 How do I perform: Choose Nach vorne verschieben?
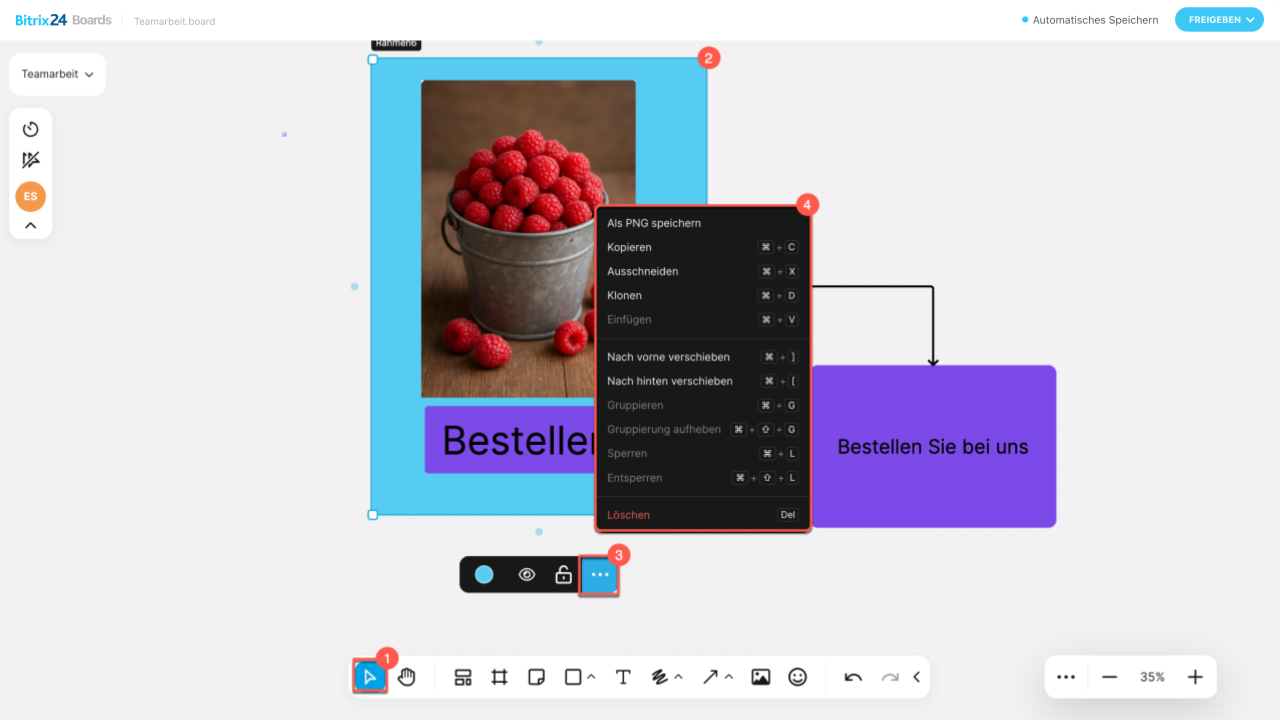click(703, 357)
